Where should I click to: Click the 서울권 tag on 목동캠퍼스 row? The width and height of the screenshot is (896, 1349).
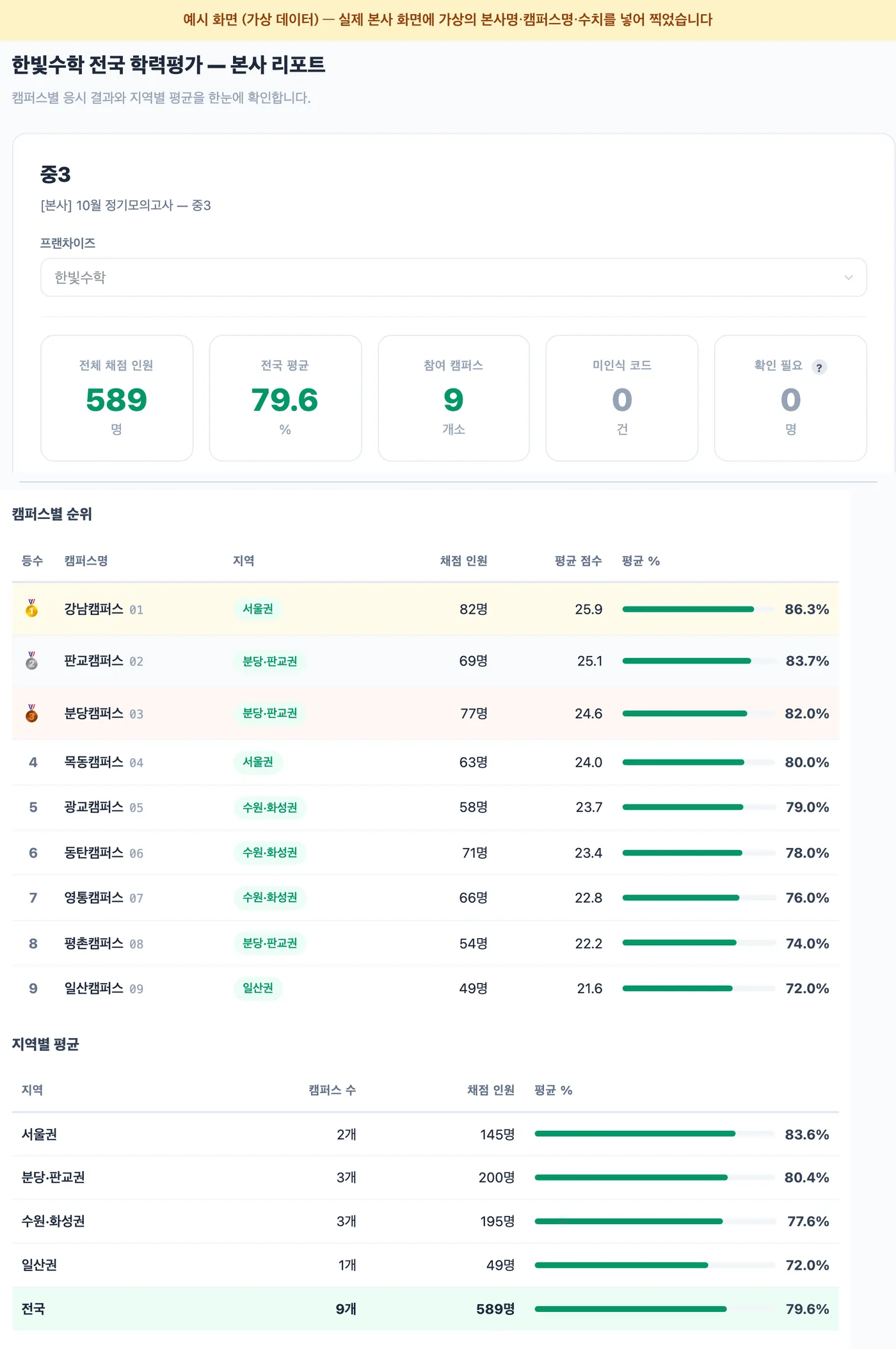coord(258,762)
